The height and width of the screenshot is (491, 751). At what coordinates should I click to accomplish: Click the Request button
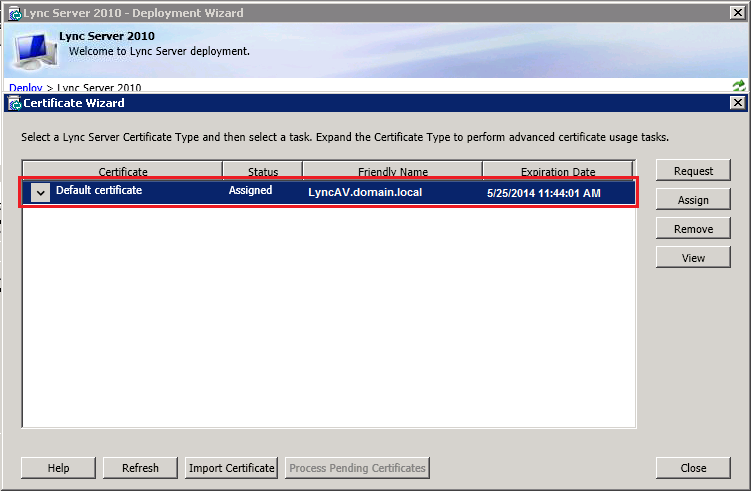point(693,171)
